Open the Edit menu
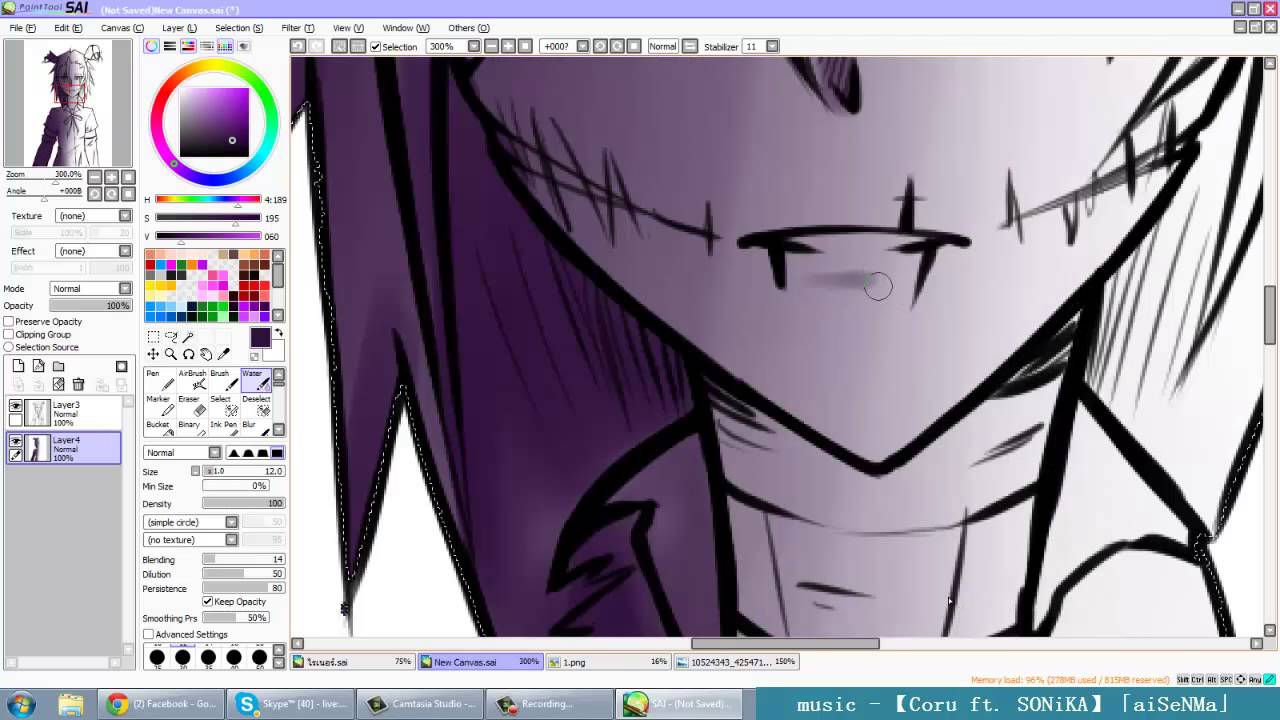Screen dimensions: 1280x720 pyautogui.click(x=68, y=28)
